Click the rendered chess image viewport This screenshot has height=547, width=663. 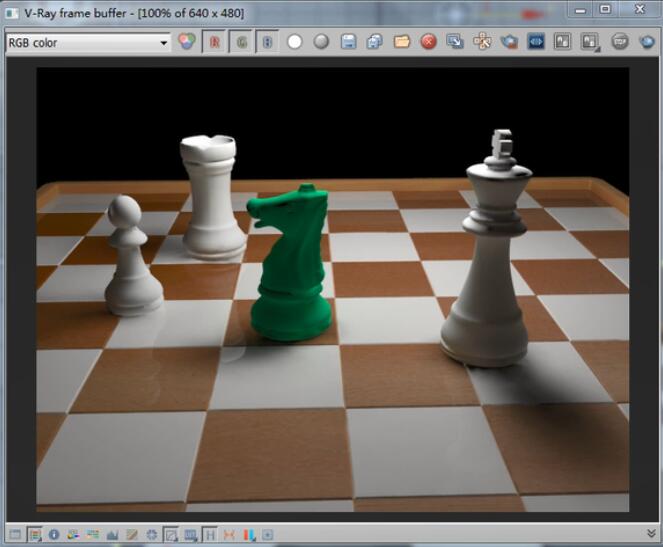click(x=333, y=289)
